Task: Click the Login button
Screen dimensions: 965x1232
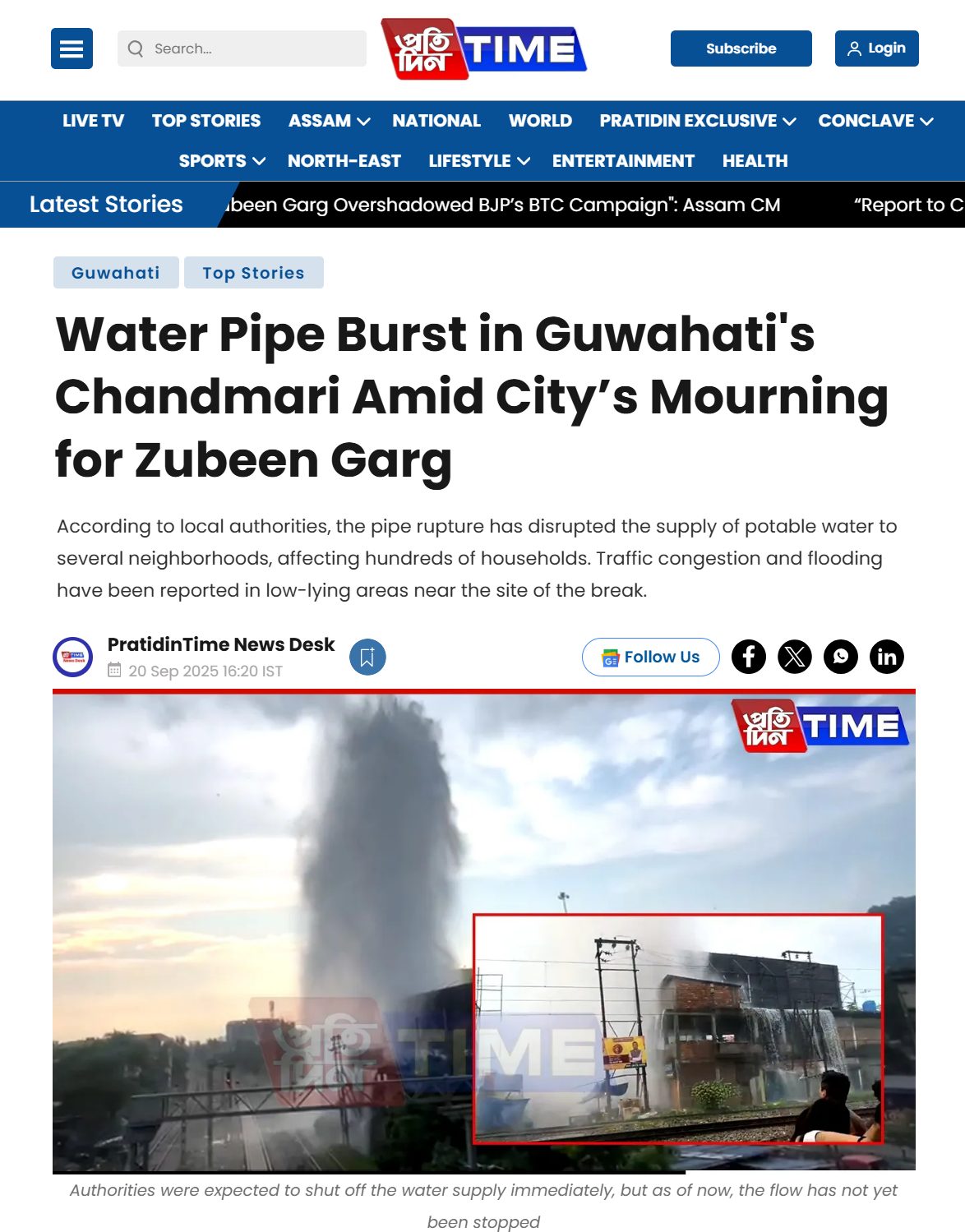Action: click(x=877, y=48)
